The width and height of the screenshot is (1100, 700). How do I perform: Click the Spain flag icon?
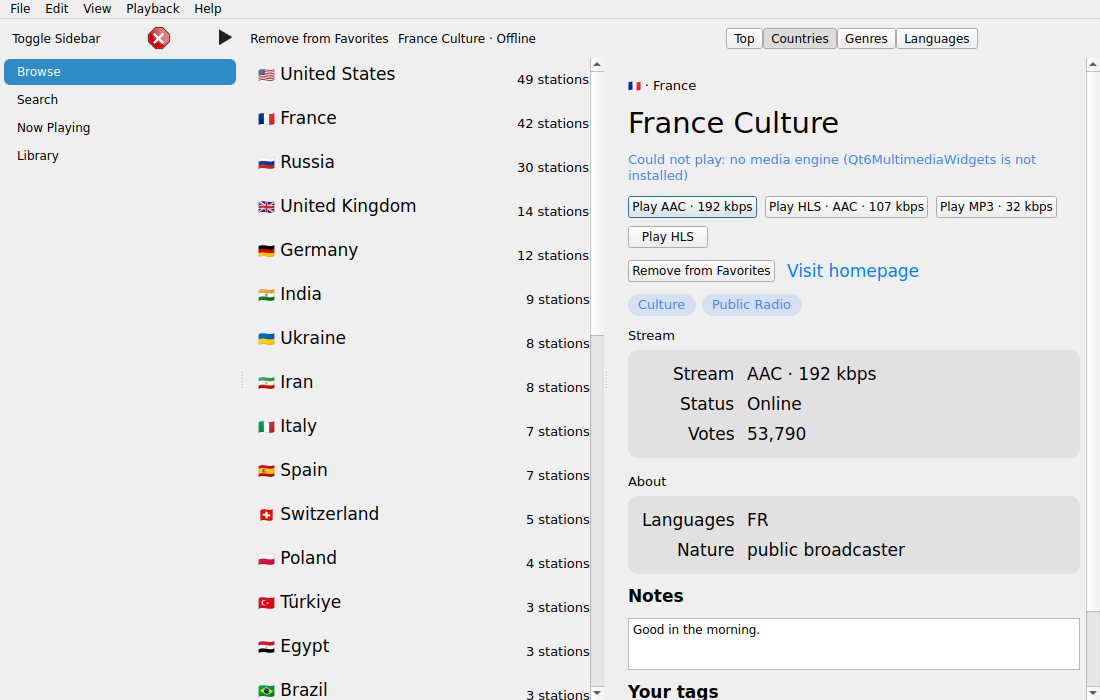(x=266, y=471)
